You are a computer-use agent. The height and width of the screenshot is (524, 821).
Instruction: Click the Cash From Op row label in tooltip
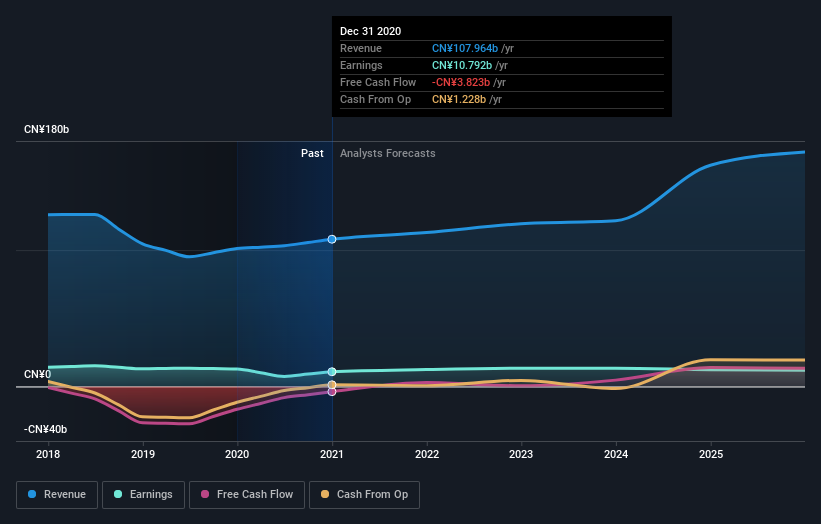pos(375,99)
